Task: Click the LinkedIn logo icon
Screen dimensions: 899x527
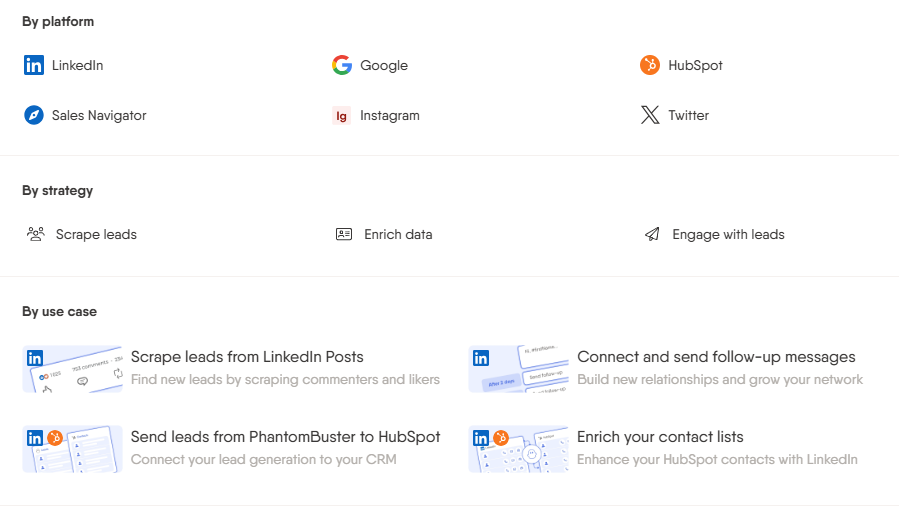Action: [x=34, y=65]
